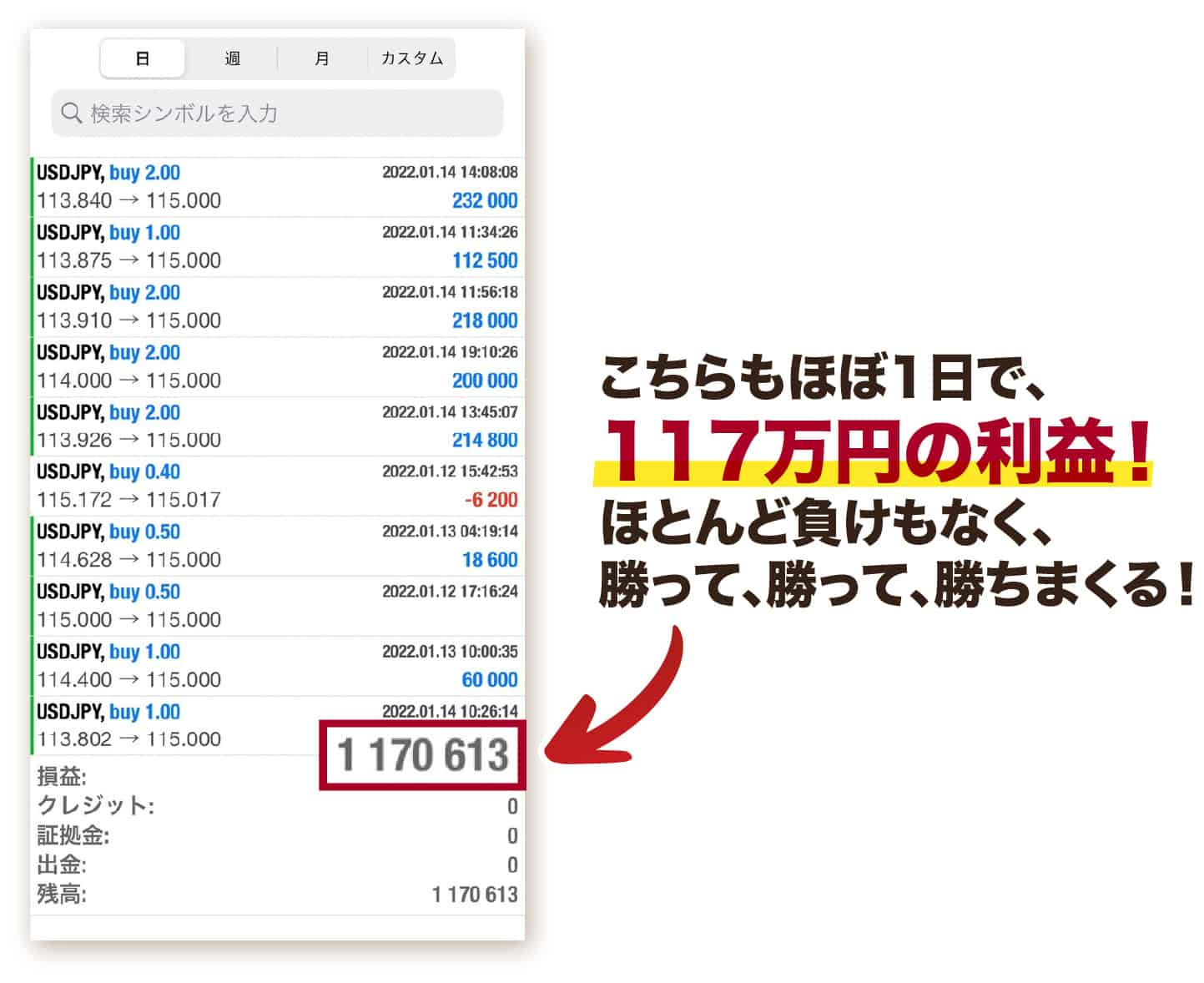Screen dimensions: 1204x983
Task: Select profit value 200 000
Action: tap(485, 381)
